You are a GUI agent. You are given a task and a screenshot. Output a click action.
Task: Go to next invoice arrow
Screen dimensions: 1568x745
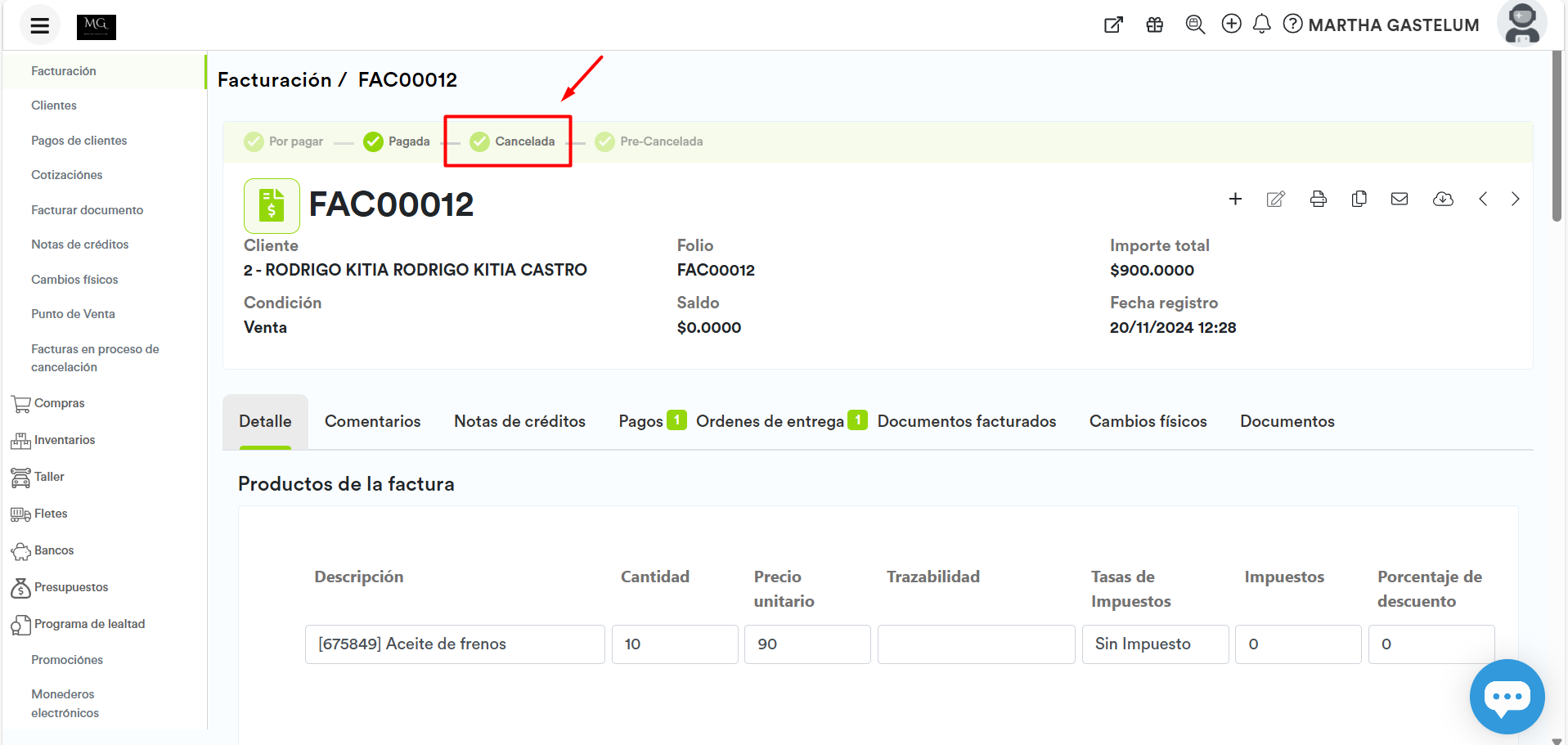pyautogui.click(x=1515, y=199)
